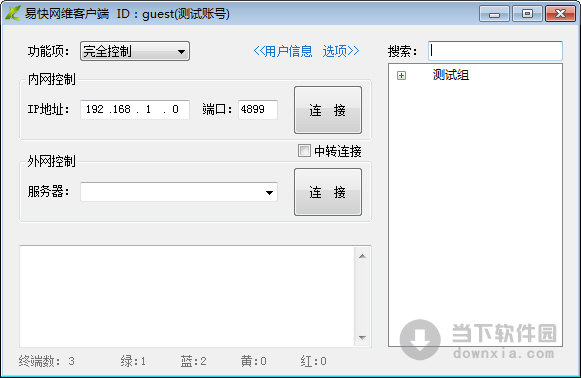Focus the 搜索 search box
The width and height of the screenshot is (581, 378).
click(x=495, y=51)
